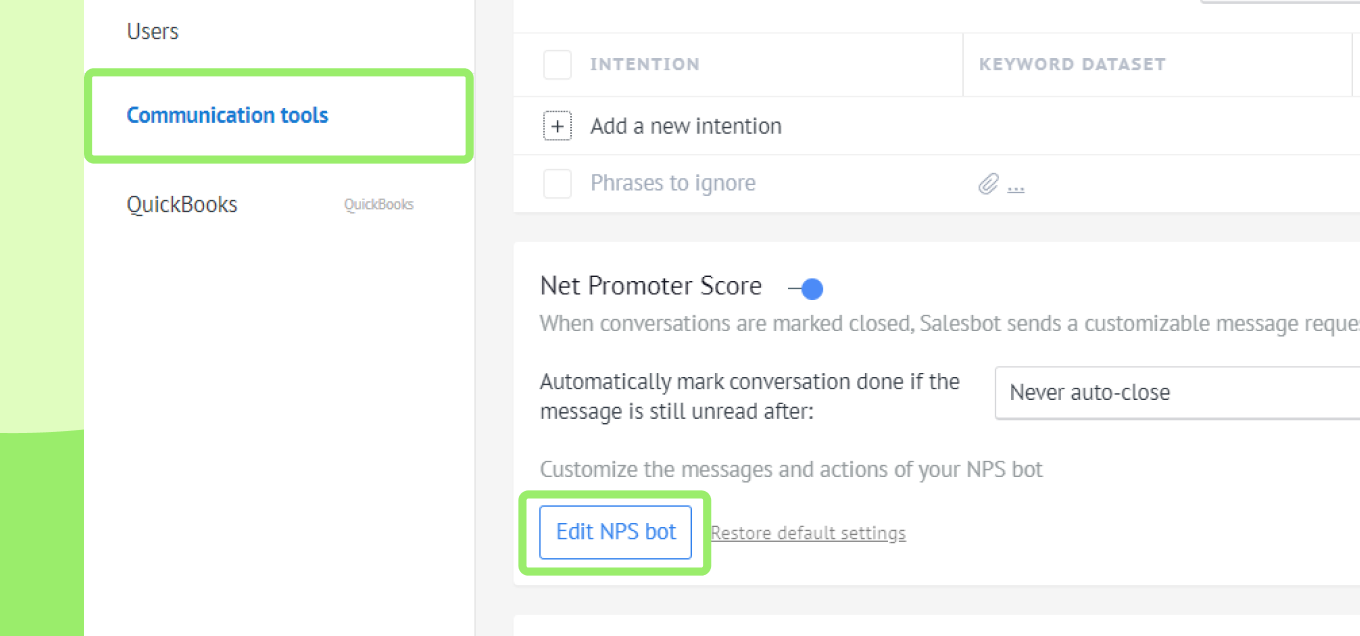Tick the select-all checkbox beside INTENTION header
Viewport: 1360px width, 636px height.
(x=557, y=65)
